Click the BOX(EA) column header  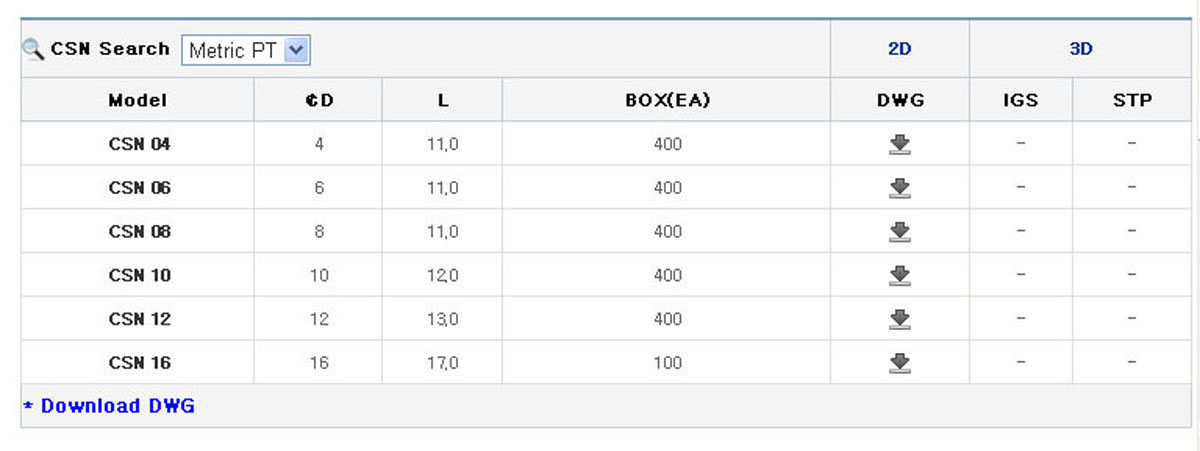[x=667, y=100]
